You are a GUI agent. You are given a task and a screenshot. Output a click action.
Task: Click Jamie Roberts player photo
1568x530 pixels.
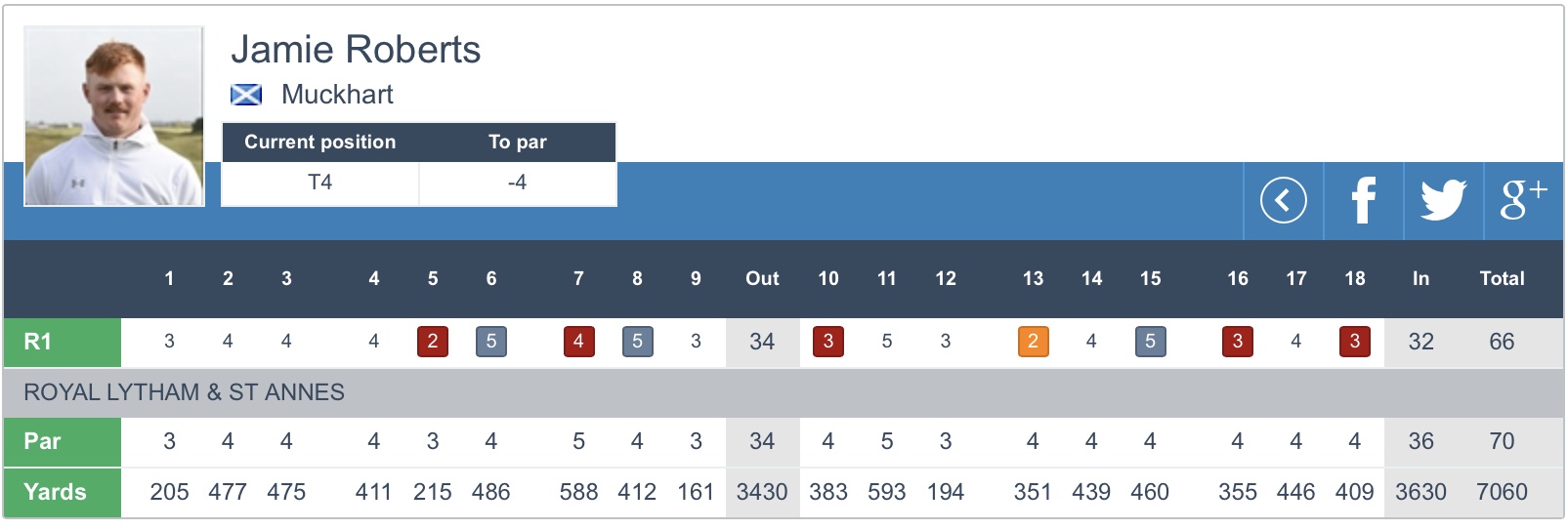pyautogui.click(x=114, y=116)
